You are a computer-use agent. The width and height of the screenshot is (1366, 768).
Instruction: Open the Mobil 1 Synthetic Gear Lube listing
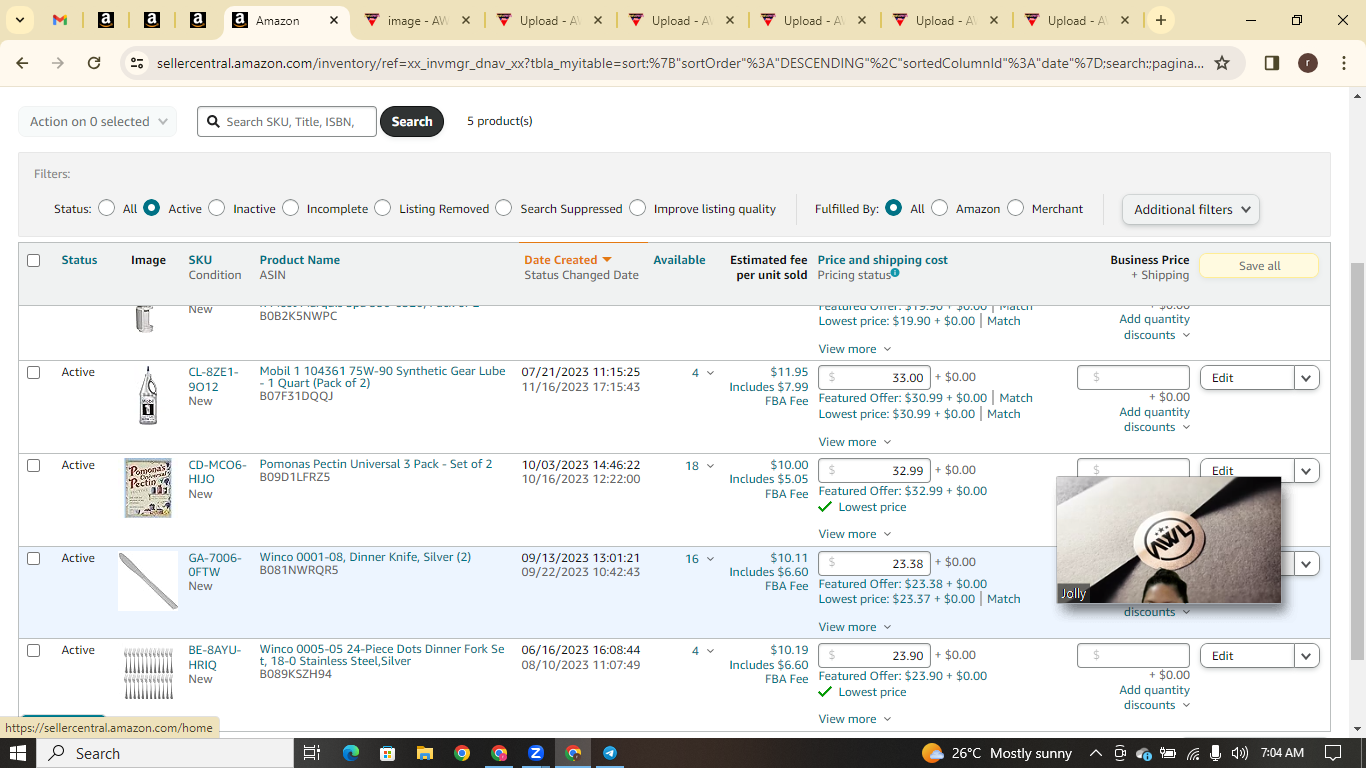point(382,377)
